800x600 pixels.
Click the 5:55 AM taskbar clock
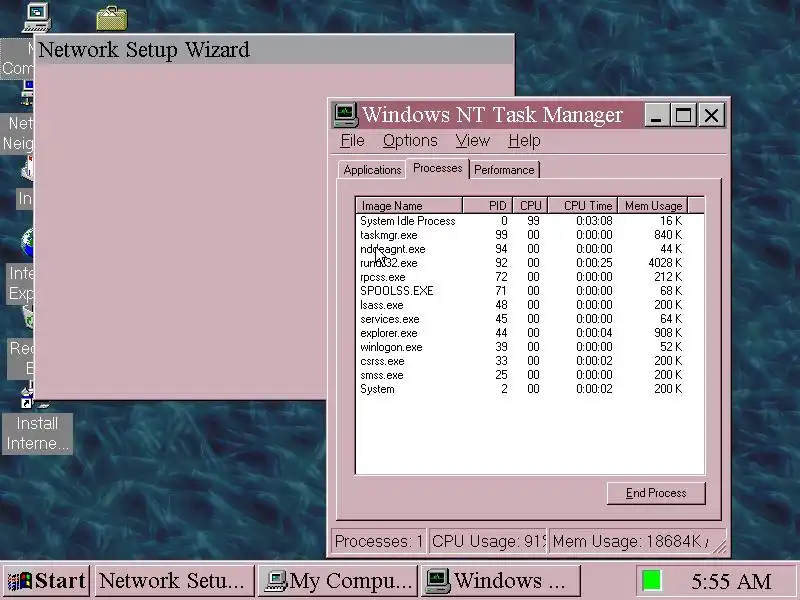tap(731, 581)
